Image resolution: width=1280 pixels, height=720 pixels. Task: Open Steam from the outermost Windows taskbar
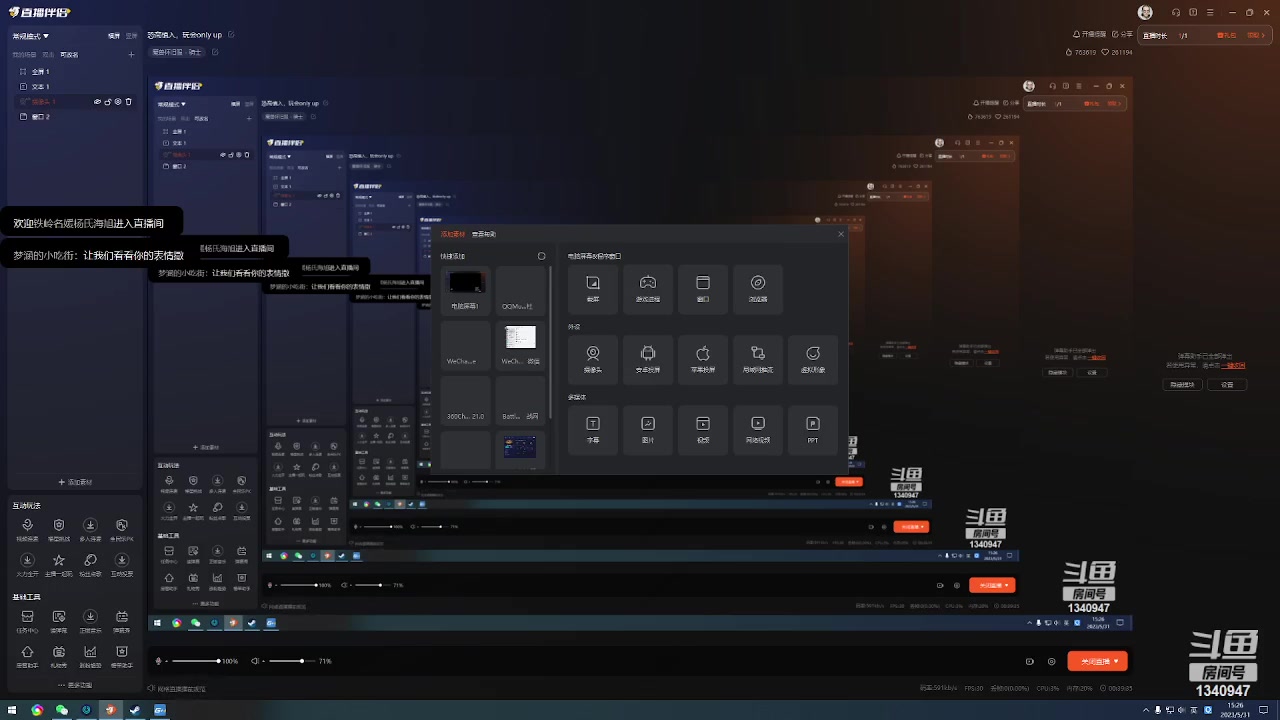pos(134,710)
